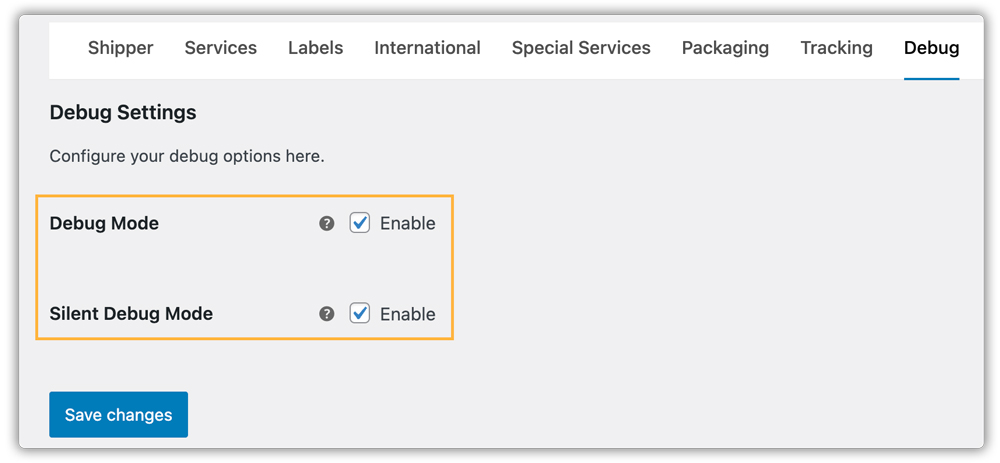
Task: Uncheck the Debug Mode checkbox
Action: coord(360,223)
